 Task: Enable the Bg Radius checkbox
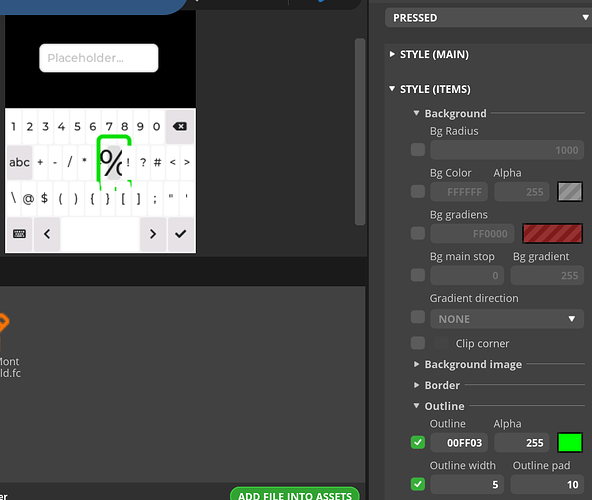[418, 150]
